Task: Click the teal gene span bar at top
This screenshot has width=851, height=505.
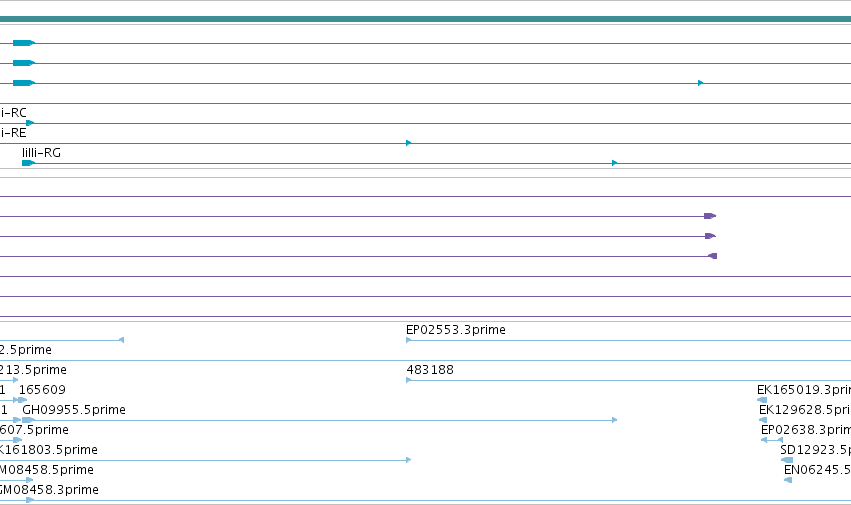Action: pos(426,19)
